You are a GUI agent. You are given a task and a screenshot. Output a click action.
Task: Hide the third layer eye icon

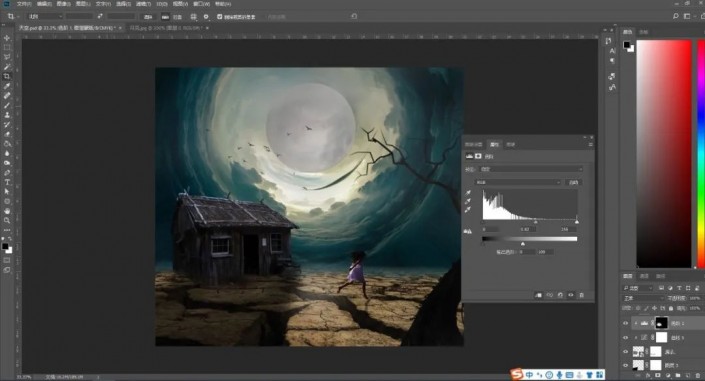625,351
